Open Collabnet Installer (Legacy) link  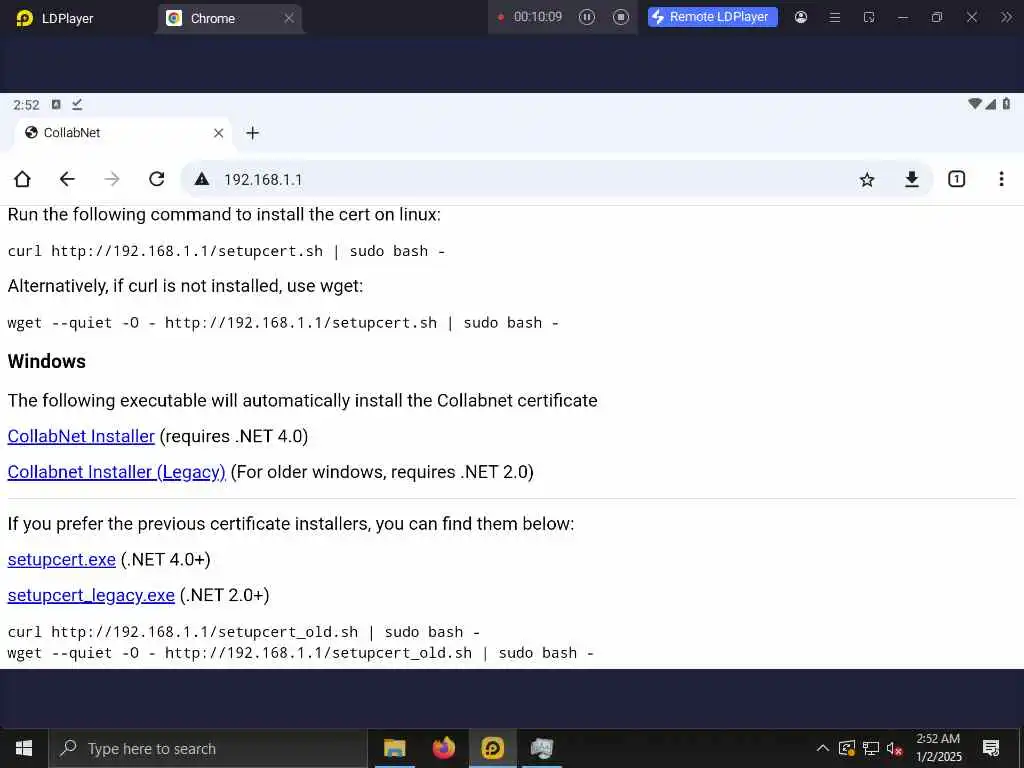(116, 472)
